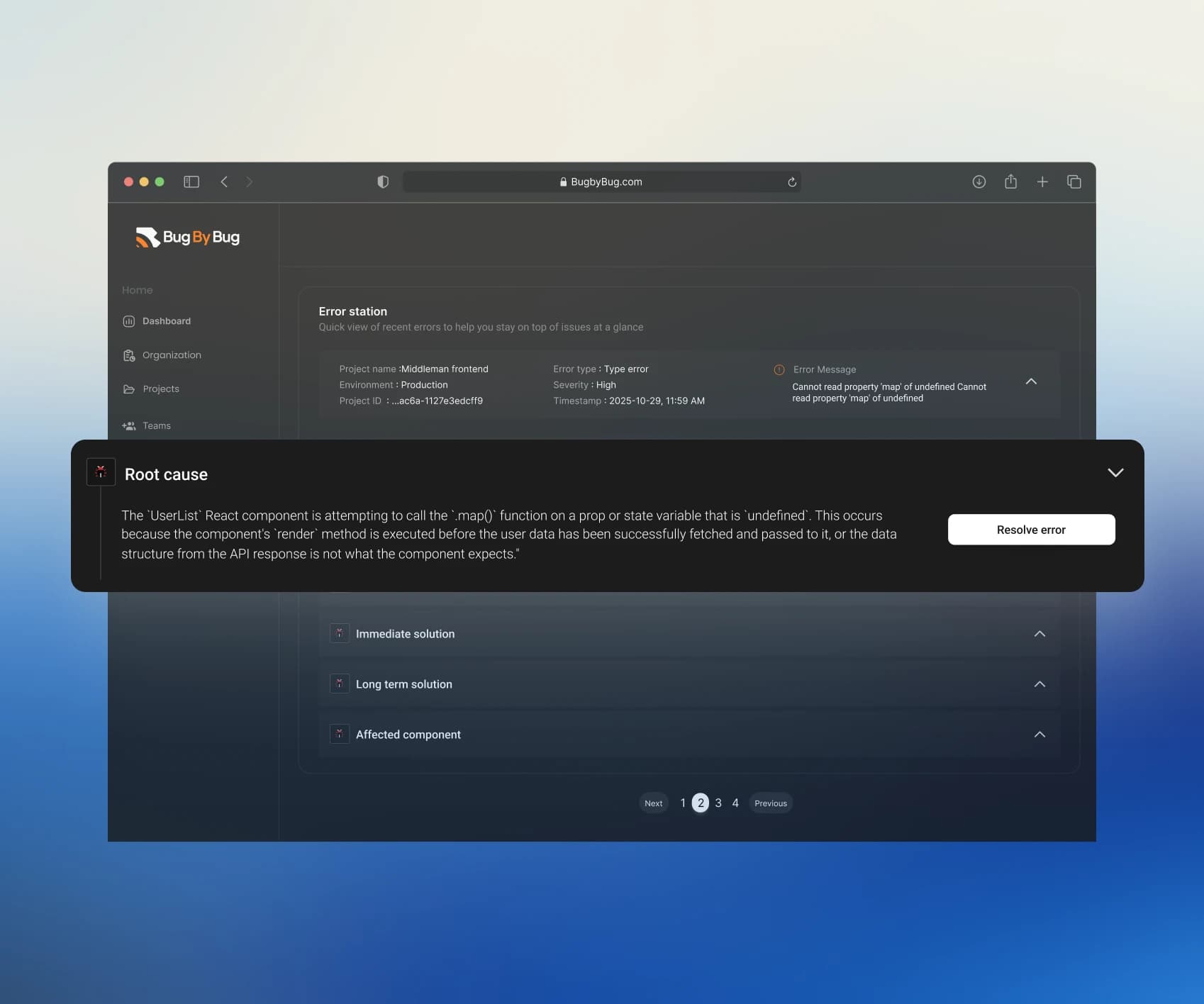Expand the Affected component section
The image size is (1204, 1004).
coord(1039,735)
